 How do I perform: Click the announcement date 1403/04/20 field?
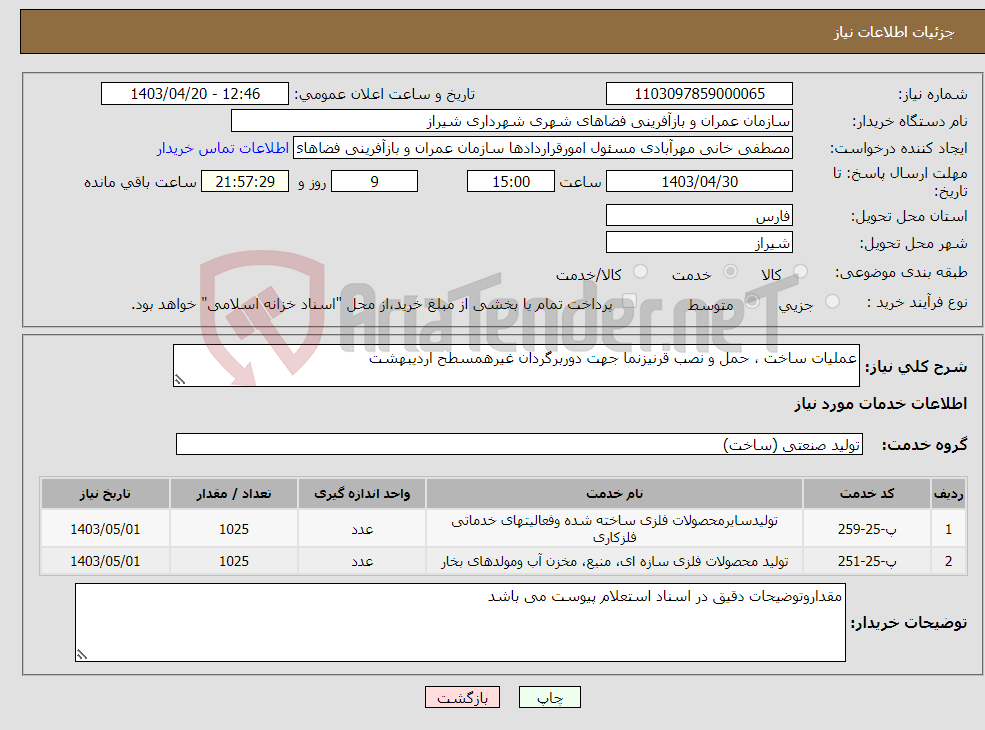pyautogui.click(x=195, y=94)
